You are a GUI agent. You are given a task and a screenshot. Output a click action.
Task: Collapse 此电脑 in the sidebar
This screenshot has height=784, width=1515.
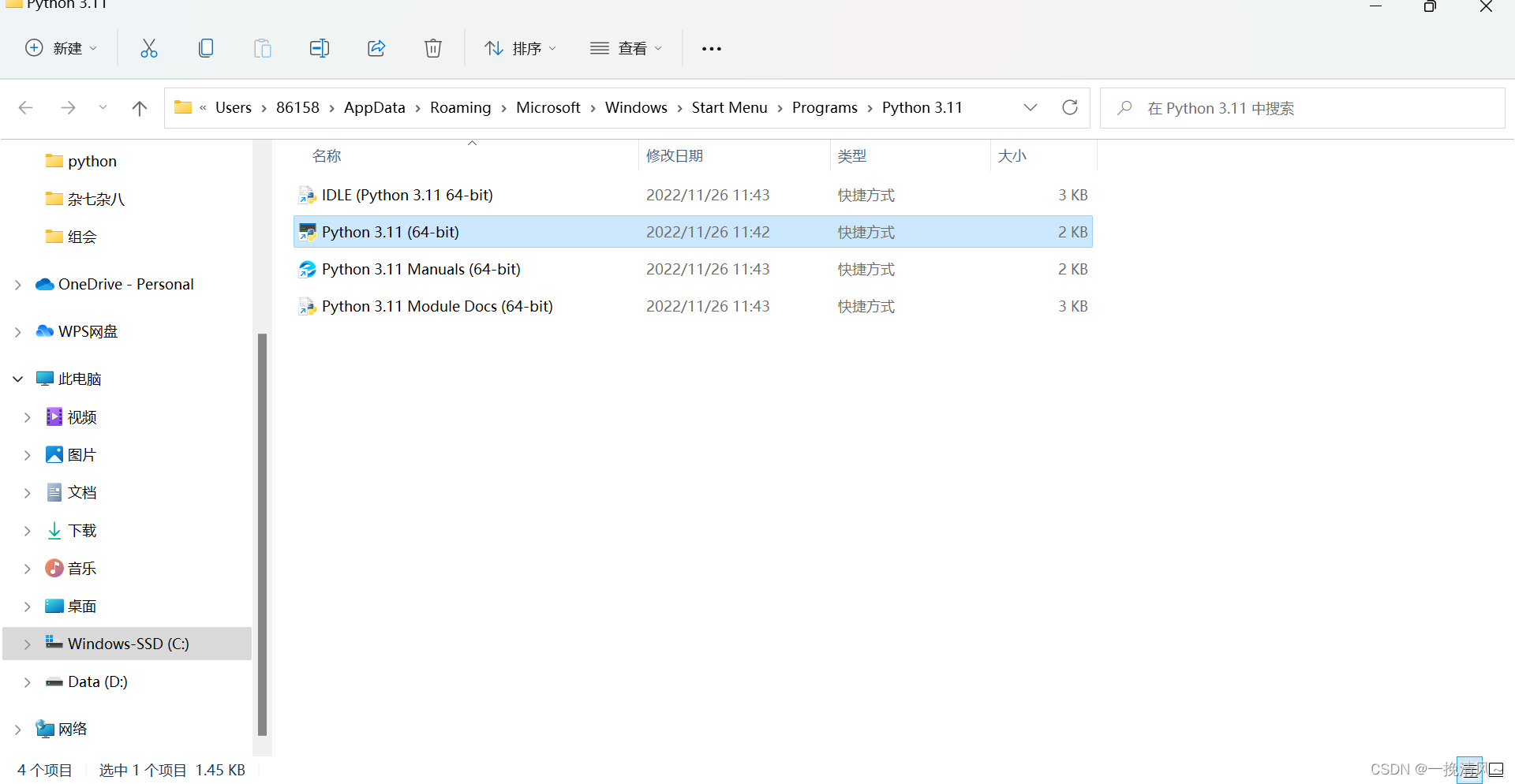17,379
